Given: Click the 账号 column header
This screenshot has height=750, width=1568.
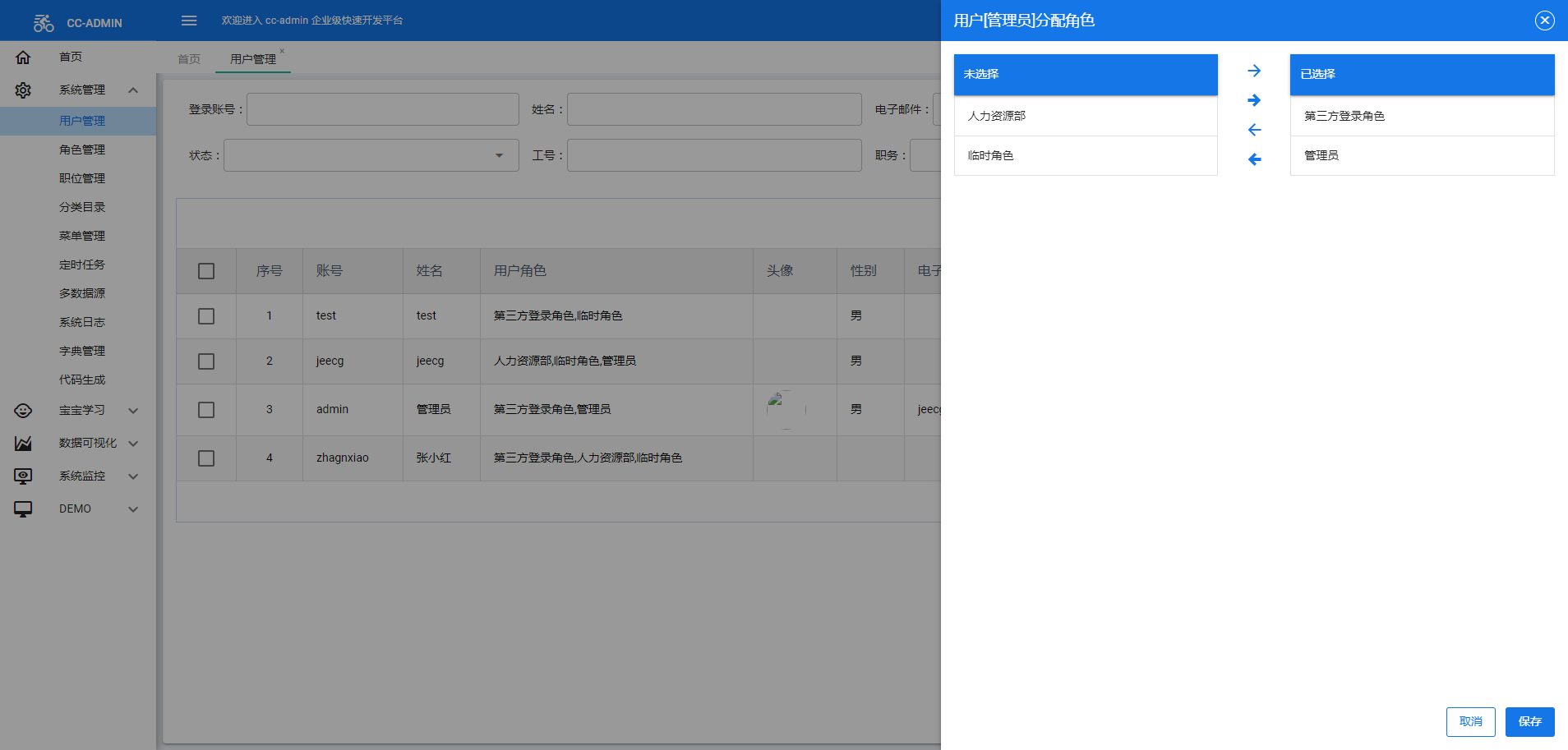Looking at the screenshot, I should tap(353, 271).
